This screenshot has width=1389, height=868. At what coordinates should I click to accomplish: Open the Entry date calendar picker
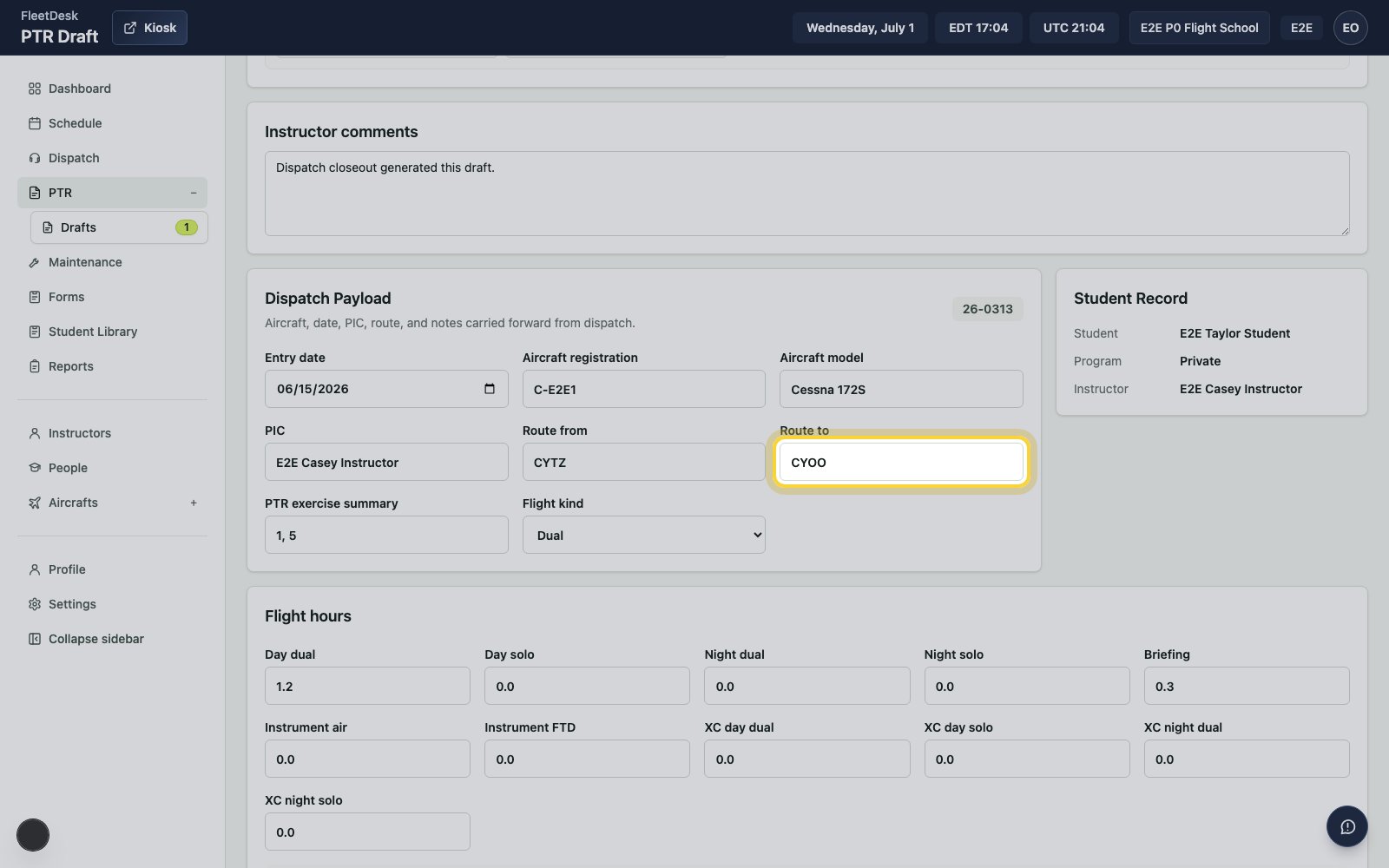click(490, 389)
